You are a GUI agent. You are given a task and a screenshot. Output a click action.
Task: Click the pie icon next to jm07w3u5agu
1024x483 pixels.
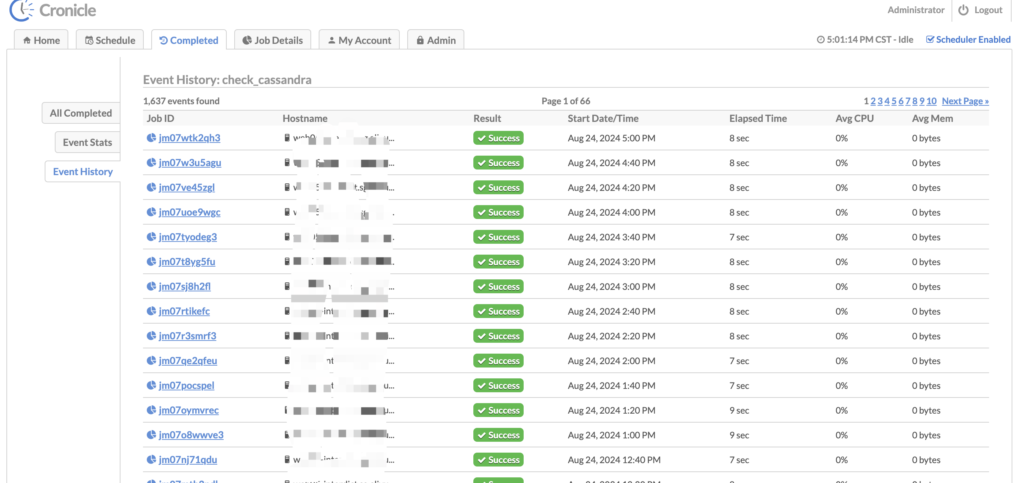151,163
